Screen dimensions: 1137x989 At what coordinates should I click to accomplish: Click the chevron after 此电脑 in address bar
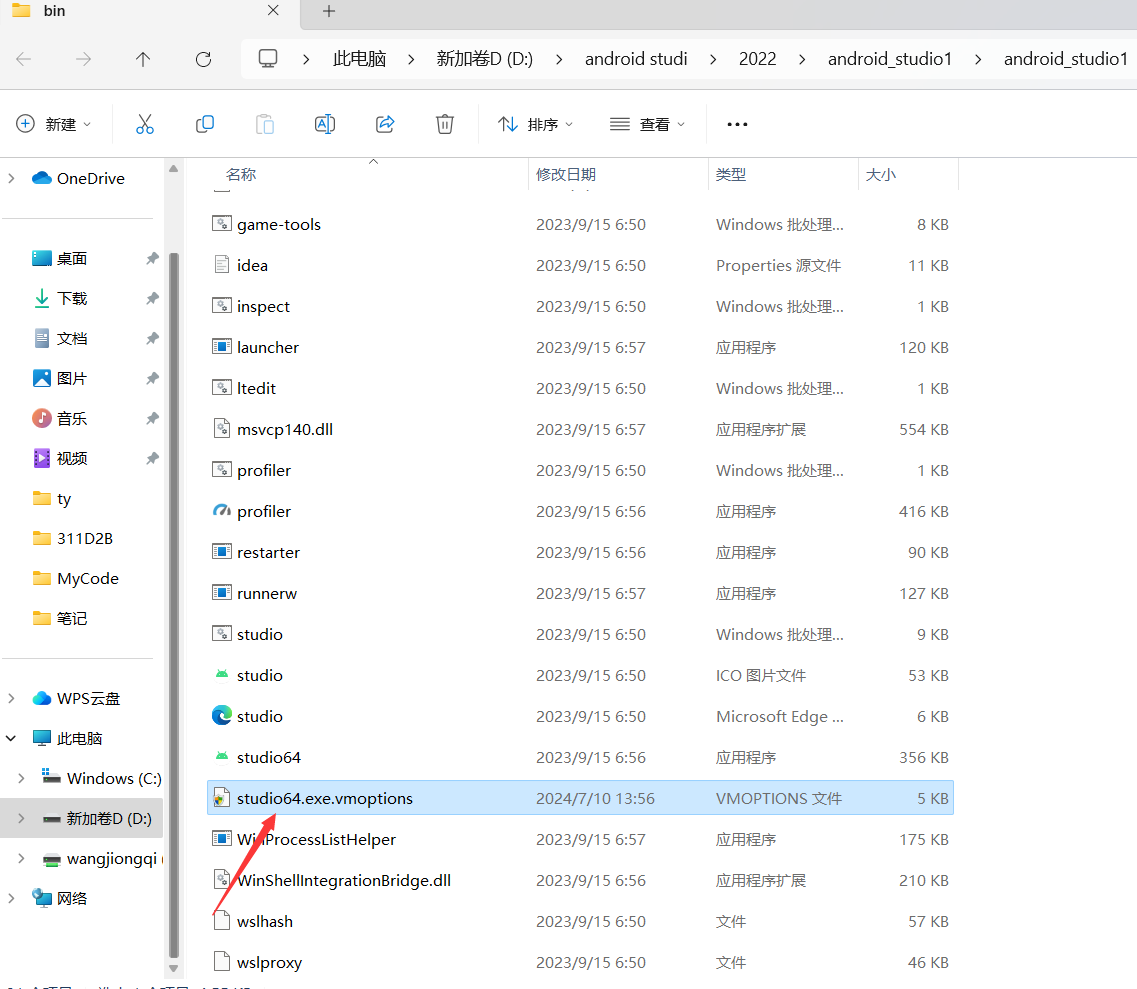tap(411, 59)
